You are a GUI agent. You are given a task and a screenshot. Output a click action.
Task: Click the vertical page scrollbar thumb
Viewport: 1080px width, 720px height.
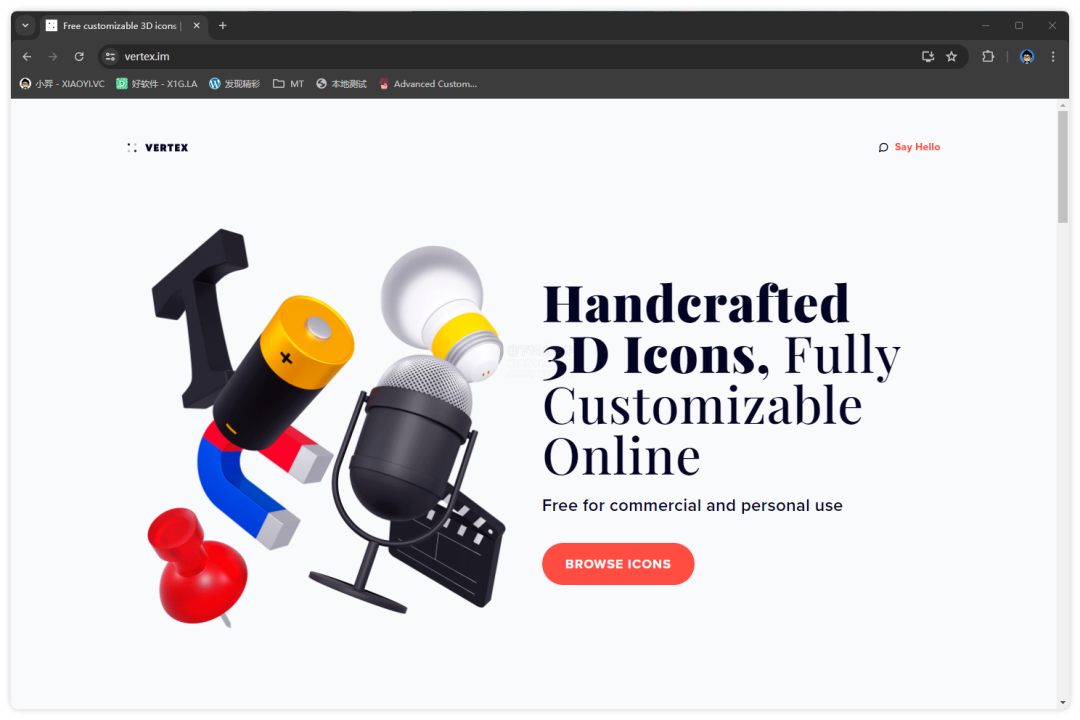[x=1063, y=167]
